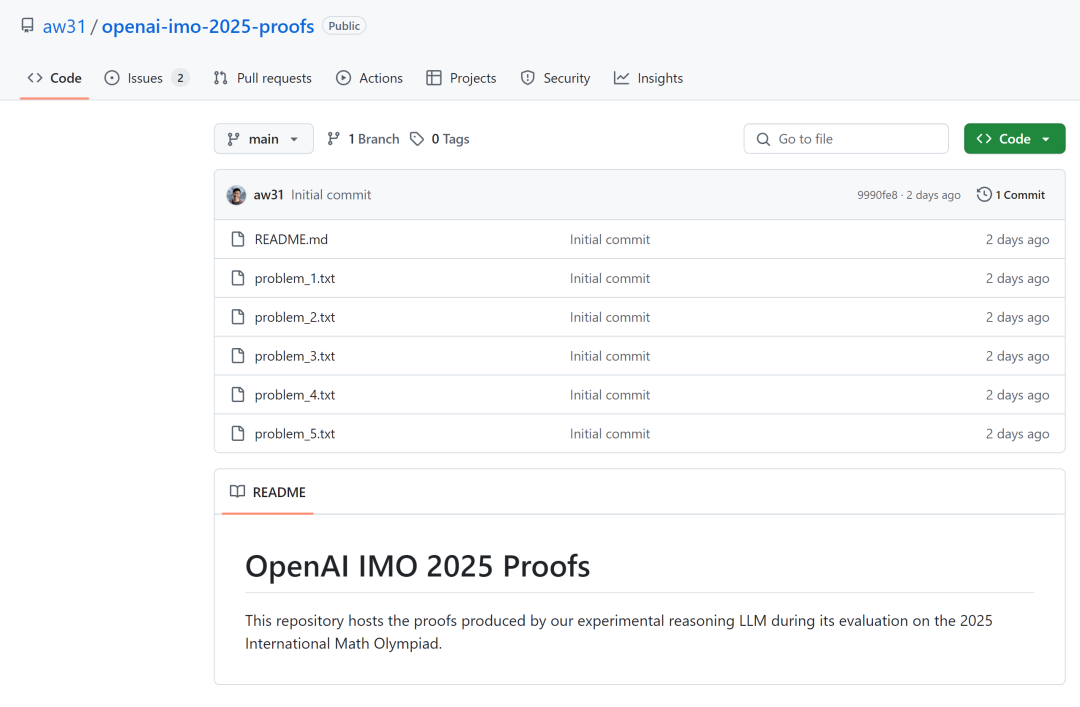Select the Pull requests icon
This screenshot has width=1080, height=707.
219,77
